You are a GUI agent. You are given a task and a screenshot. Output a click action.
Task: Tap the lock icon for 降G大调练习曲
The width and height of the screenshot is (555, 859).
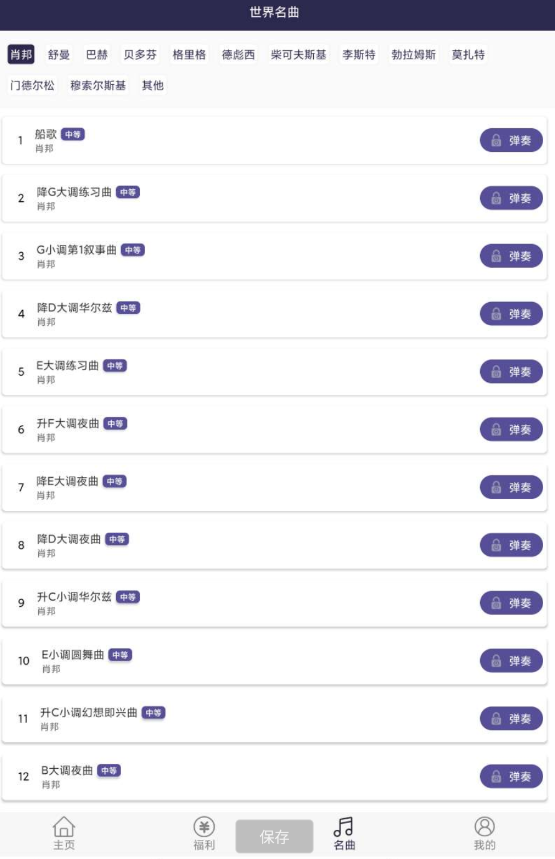click(496, 198)
